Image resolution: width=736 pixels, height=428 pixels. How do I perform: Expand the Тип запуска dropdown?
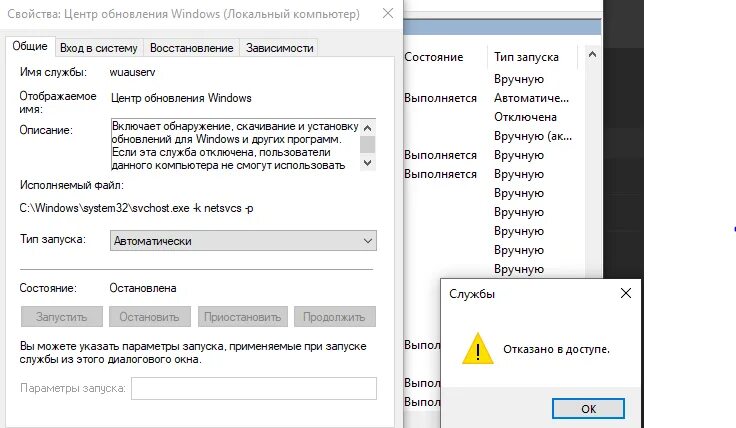click(243, 241)
